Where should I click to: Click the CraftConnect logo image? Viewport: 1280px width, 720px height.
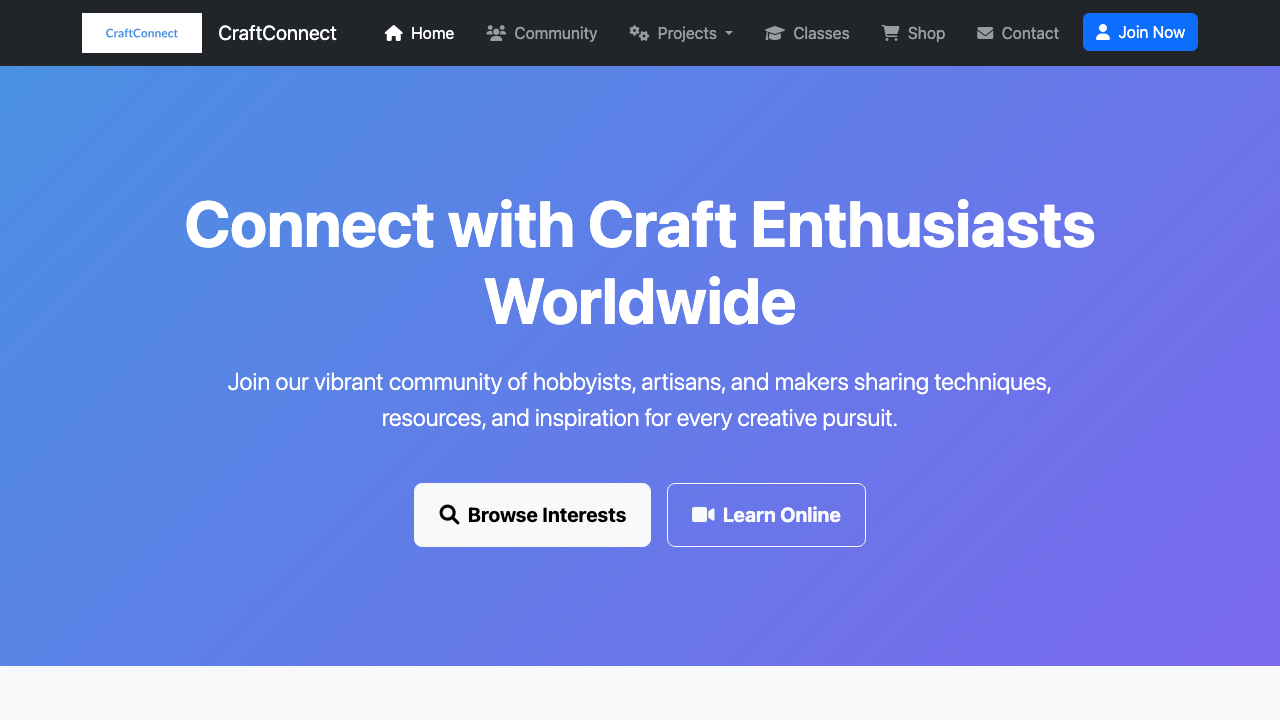(x=142, y=33)
